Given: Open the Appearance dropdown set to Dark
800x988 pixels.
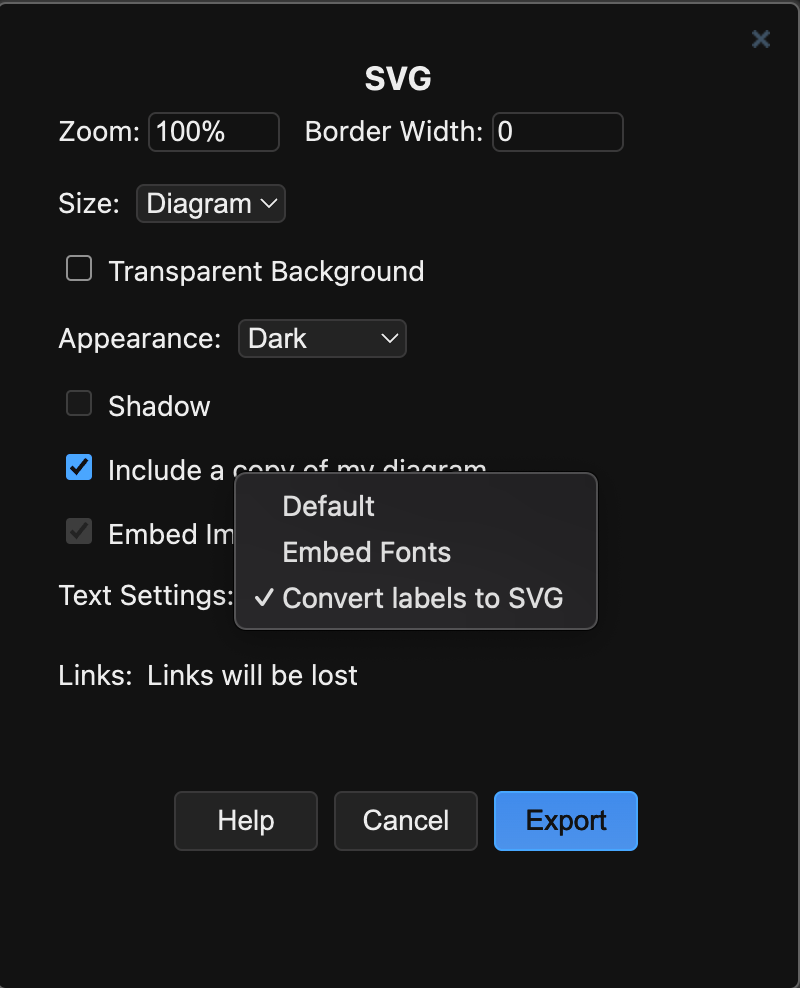Looking at the screenshot, I should [x=322, y=338].
